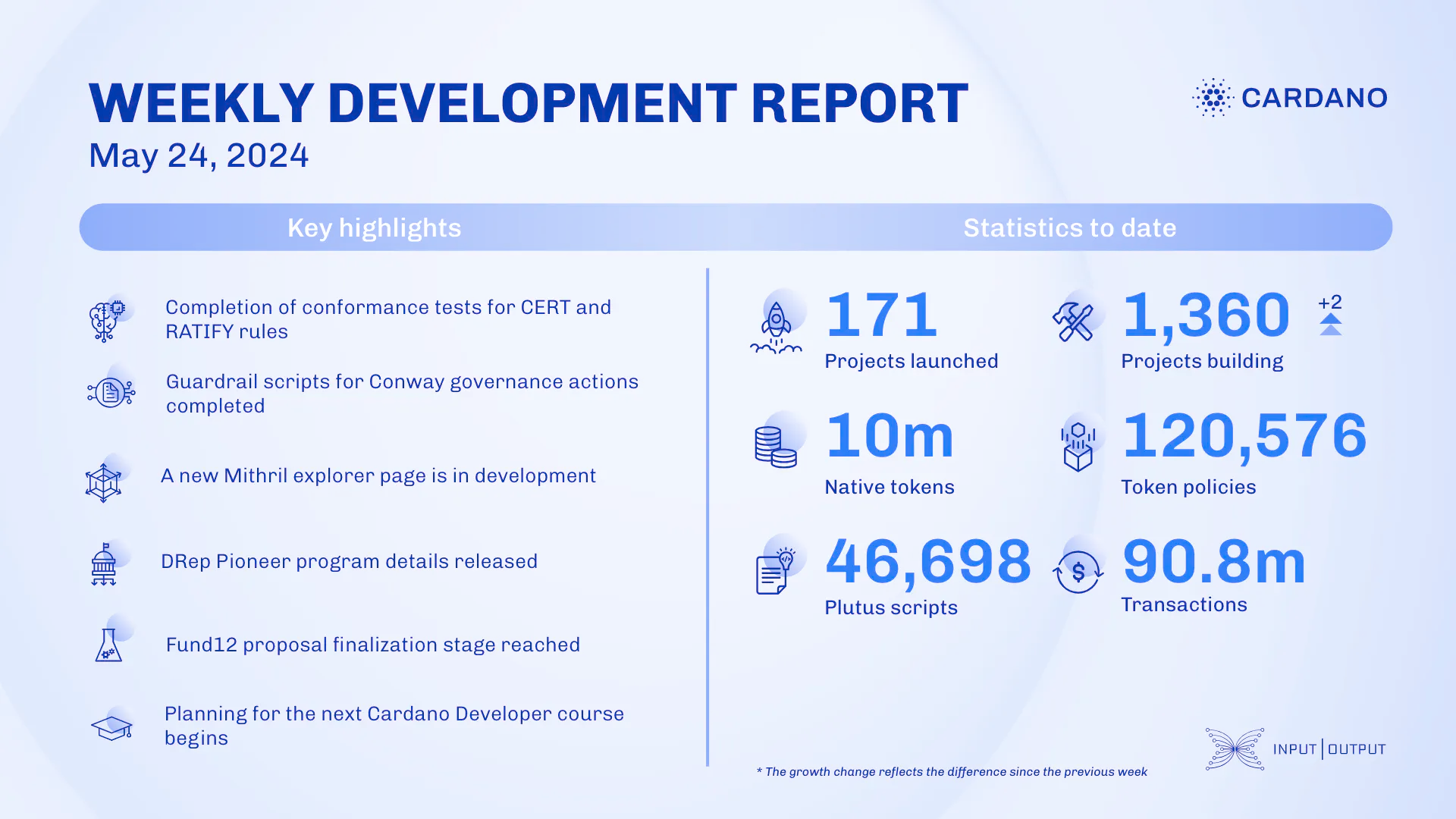Click the +2 growth arrows indicator
The image size is (1456, 819).
pyautogui.click(x=1330, y=314)
